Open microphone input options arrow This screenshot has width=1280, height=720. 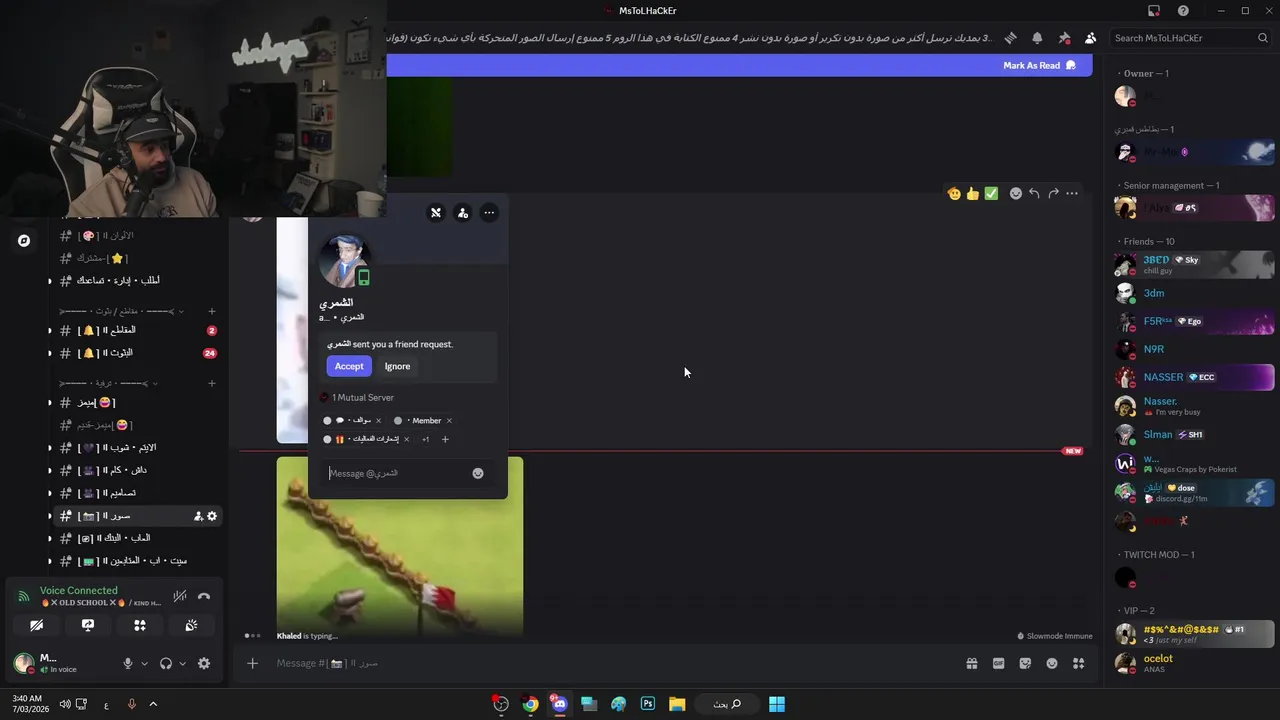[144, 663]
